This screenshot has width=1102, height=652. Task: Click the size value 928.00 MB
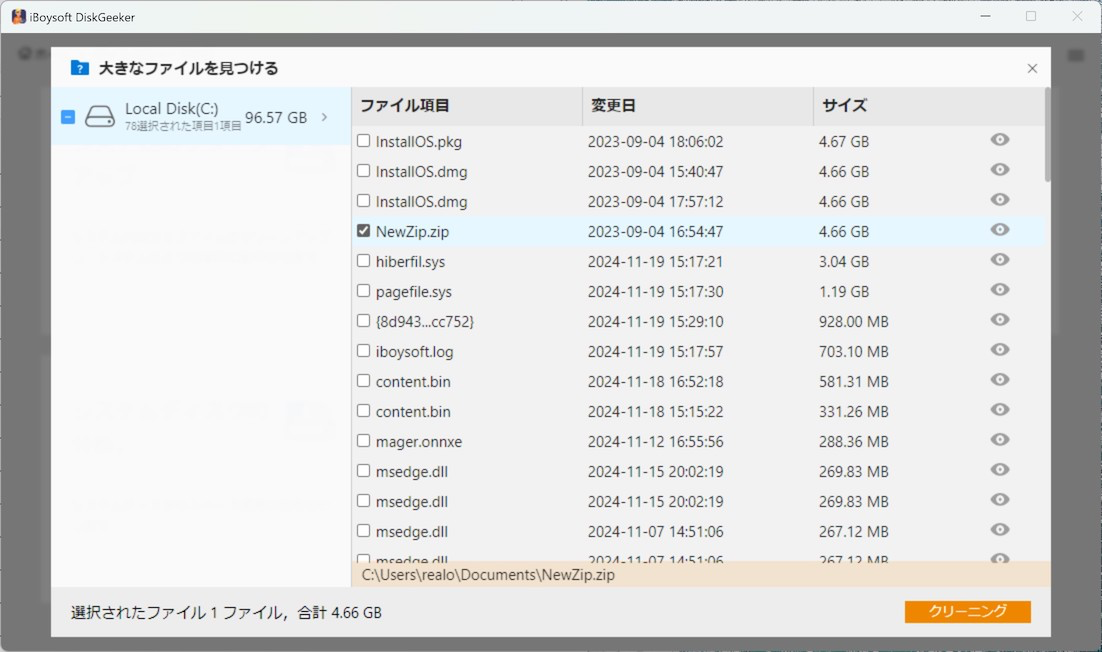[853, 322]
